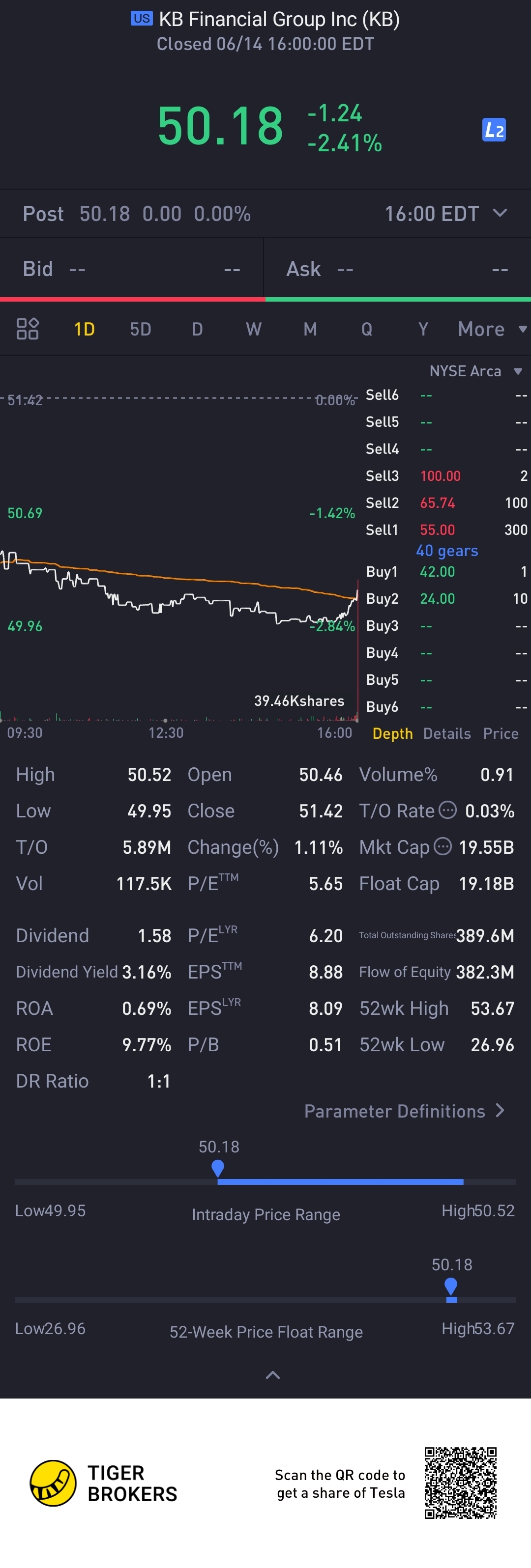
Task: Select the 1D chart tab
Action: coord(84,329)
